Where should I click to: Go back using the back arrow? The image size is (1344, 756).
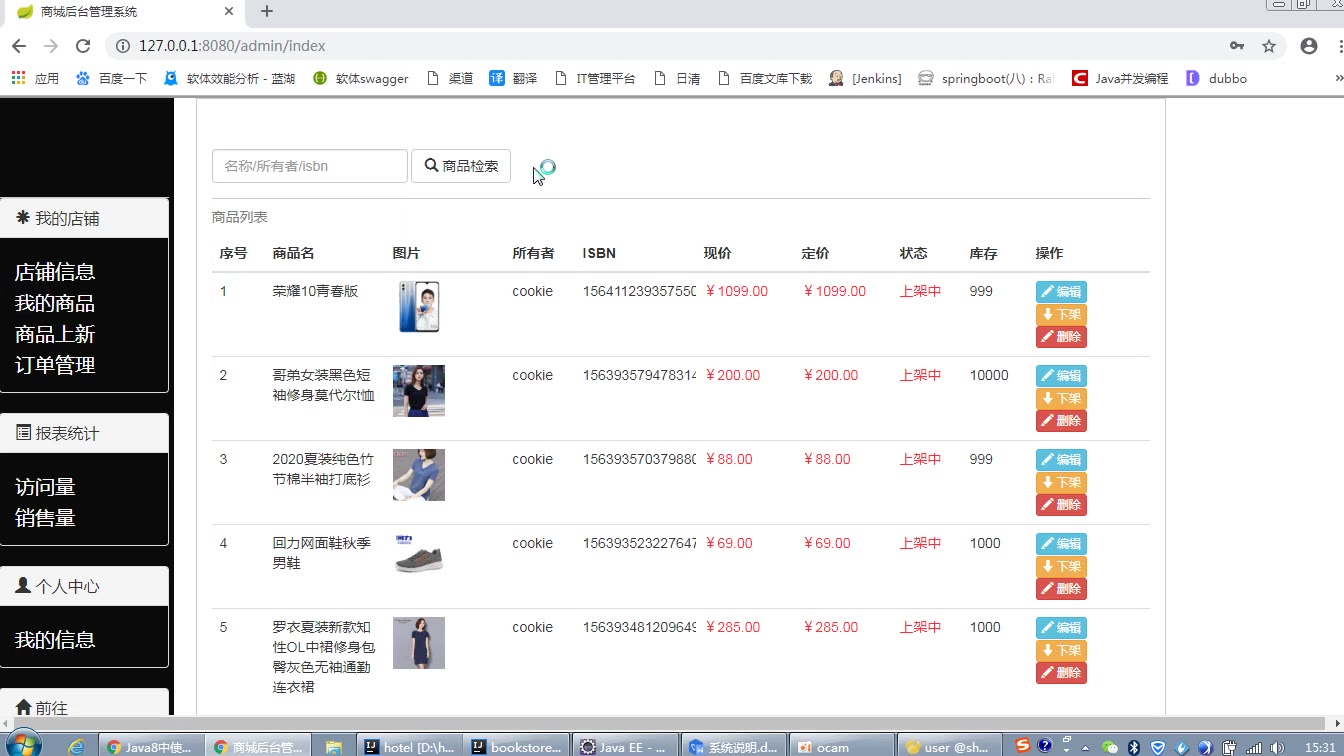pyautogui.click(x=19, y=46)
